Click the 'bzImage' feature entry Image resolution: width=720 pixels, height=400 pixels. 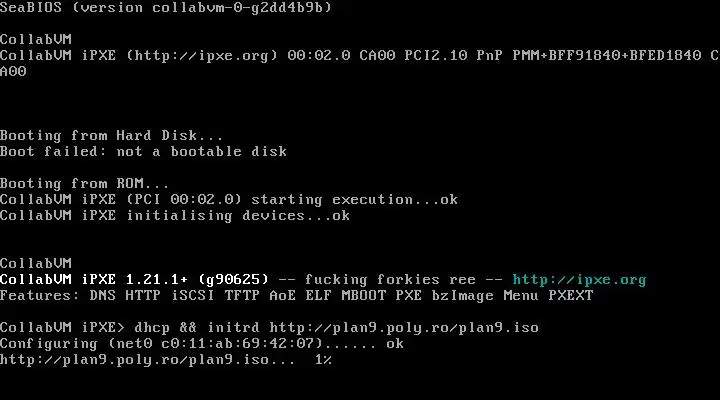click(x=462, y=296)
